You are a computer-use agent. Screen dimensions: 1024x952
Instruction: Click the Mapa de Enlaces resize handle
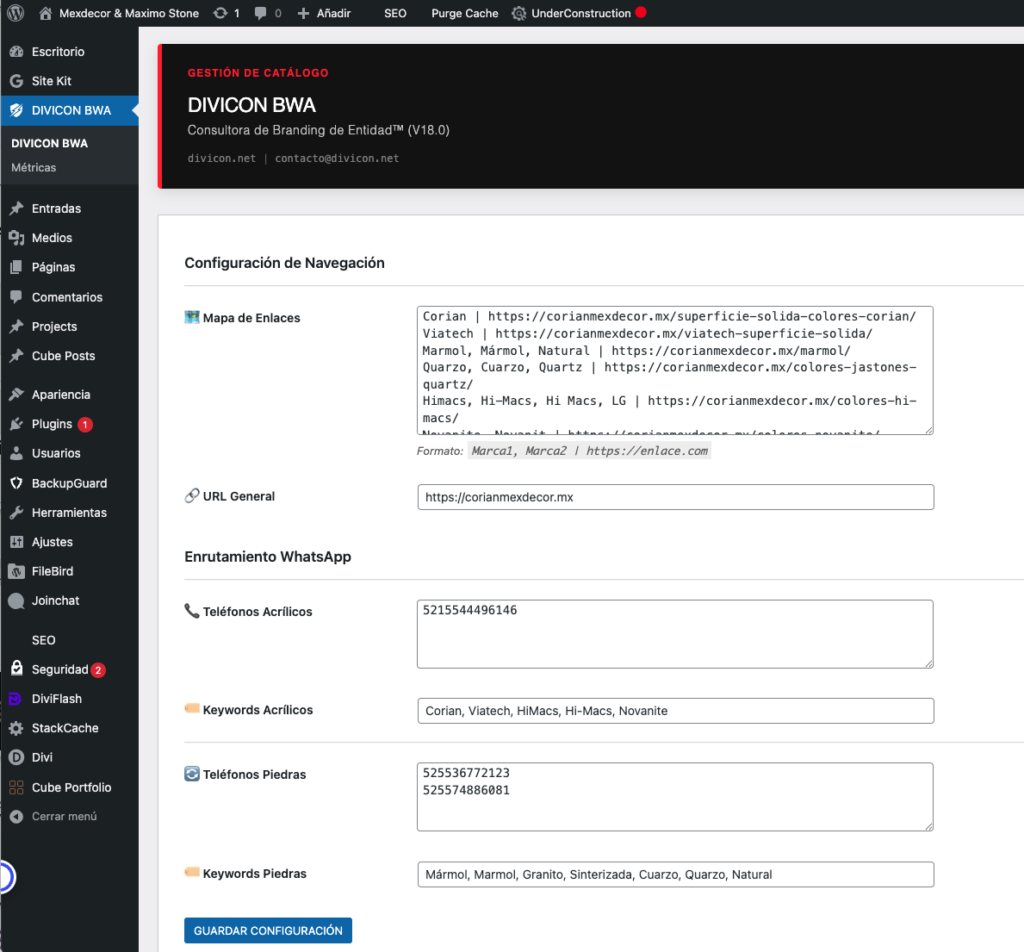[x=929, y=430]
